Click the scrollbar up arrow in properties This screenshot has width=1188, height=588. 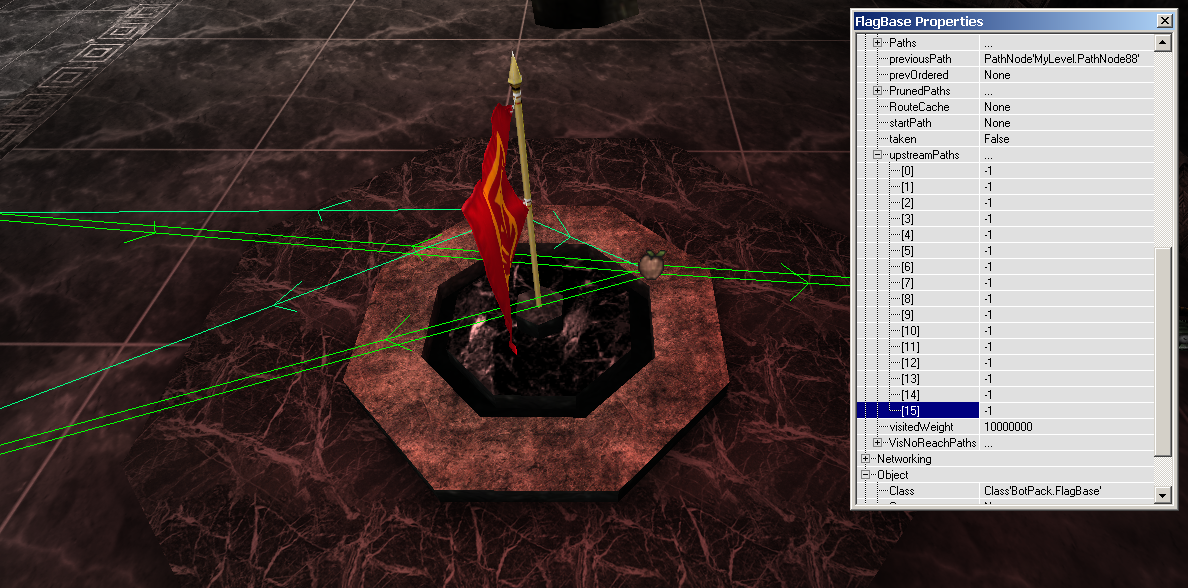1162,43
